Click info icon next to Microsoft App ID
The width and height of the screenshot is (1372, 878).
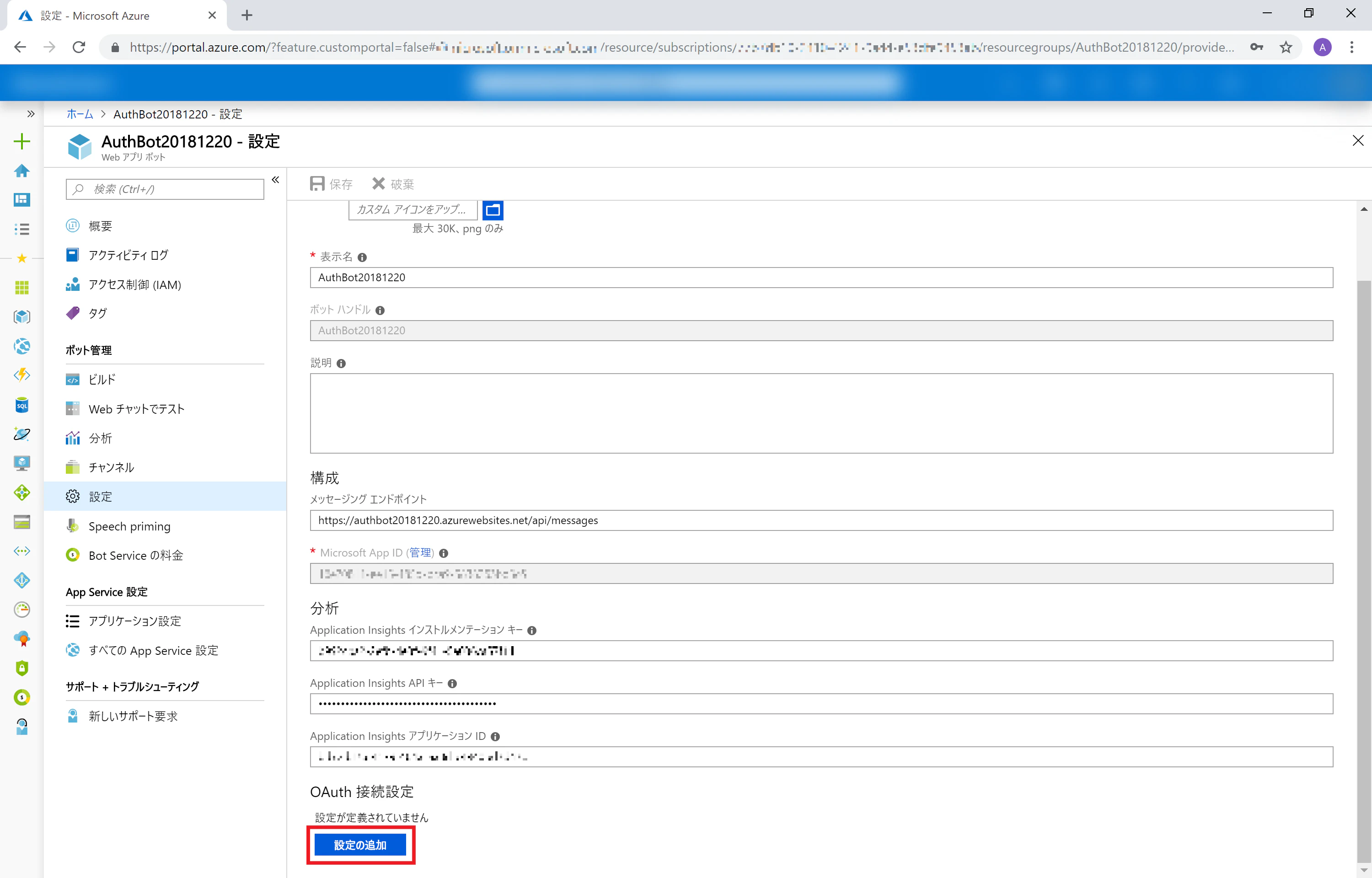[444, 554]
